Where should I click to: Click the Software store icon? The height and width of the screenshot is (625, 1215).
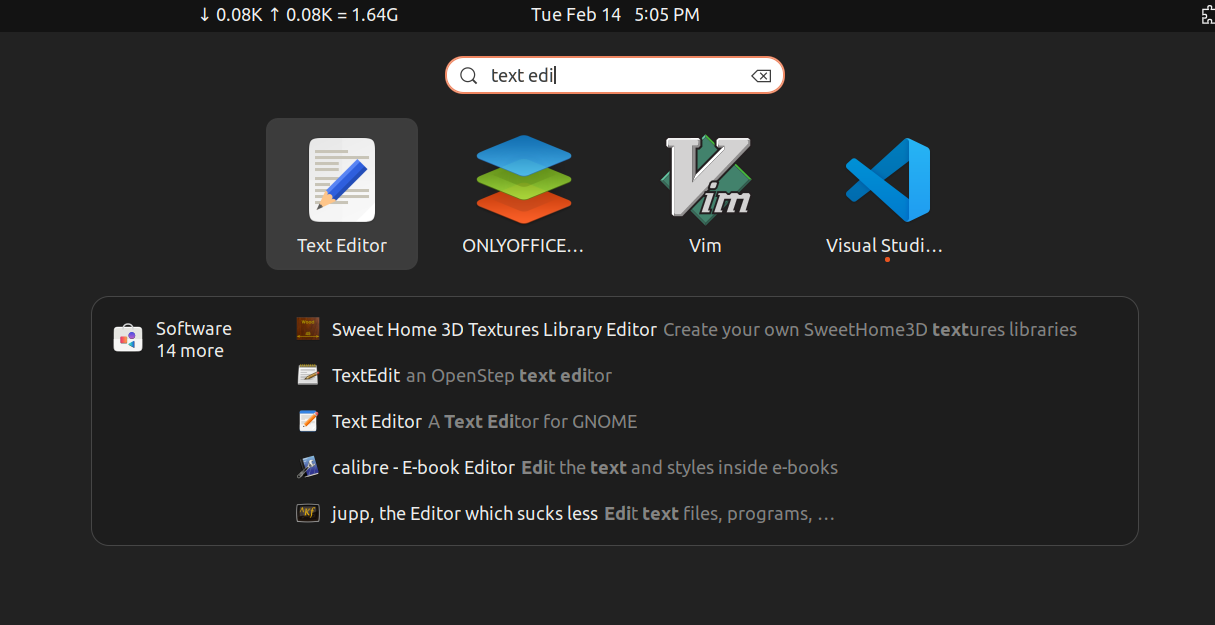[x=127, y=339]
